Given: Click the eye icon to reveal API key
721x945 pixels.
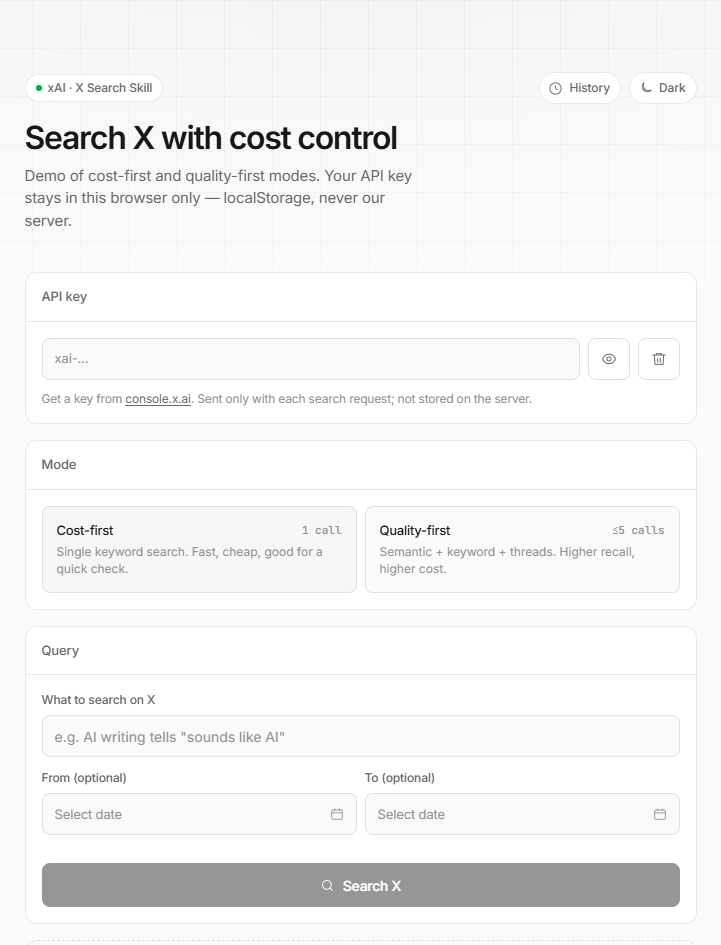Looking at the screenshot, I should (x=609, y=359).
